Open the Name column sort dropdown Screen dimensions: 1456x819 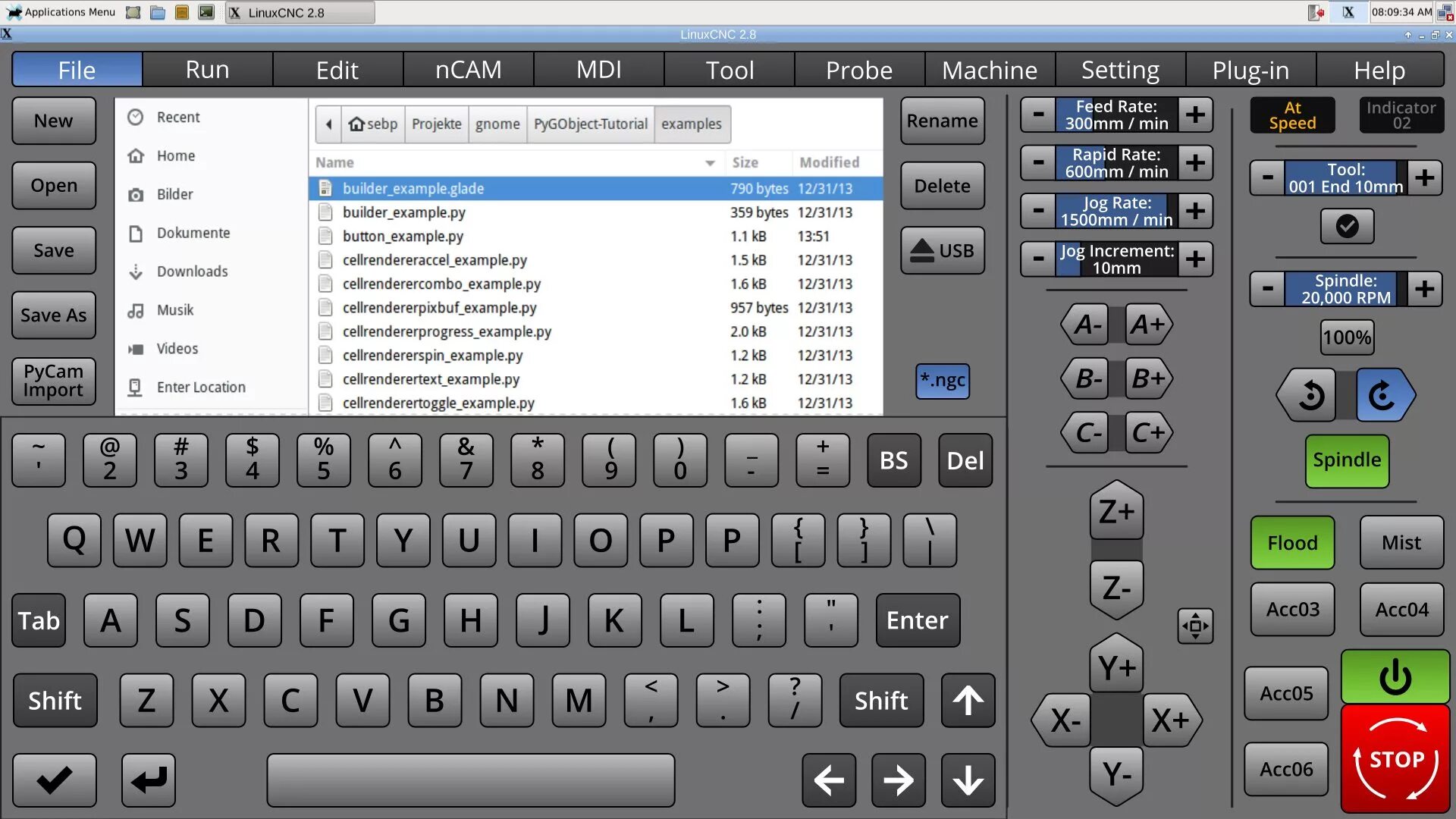pos(711,162)
